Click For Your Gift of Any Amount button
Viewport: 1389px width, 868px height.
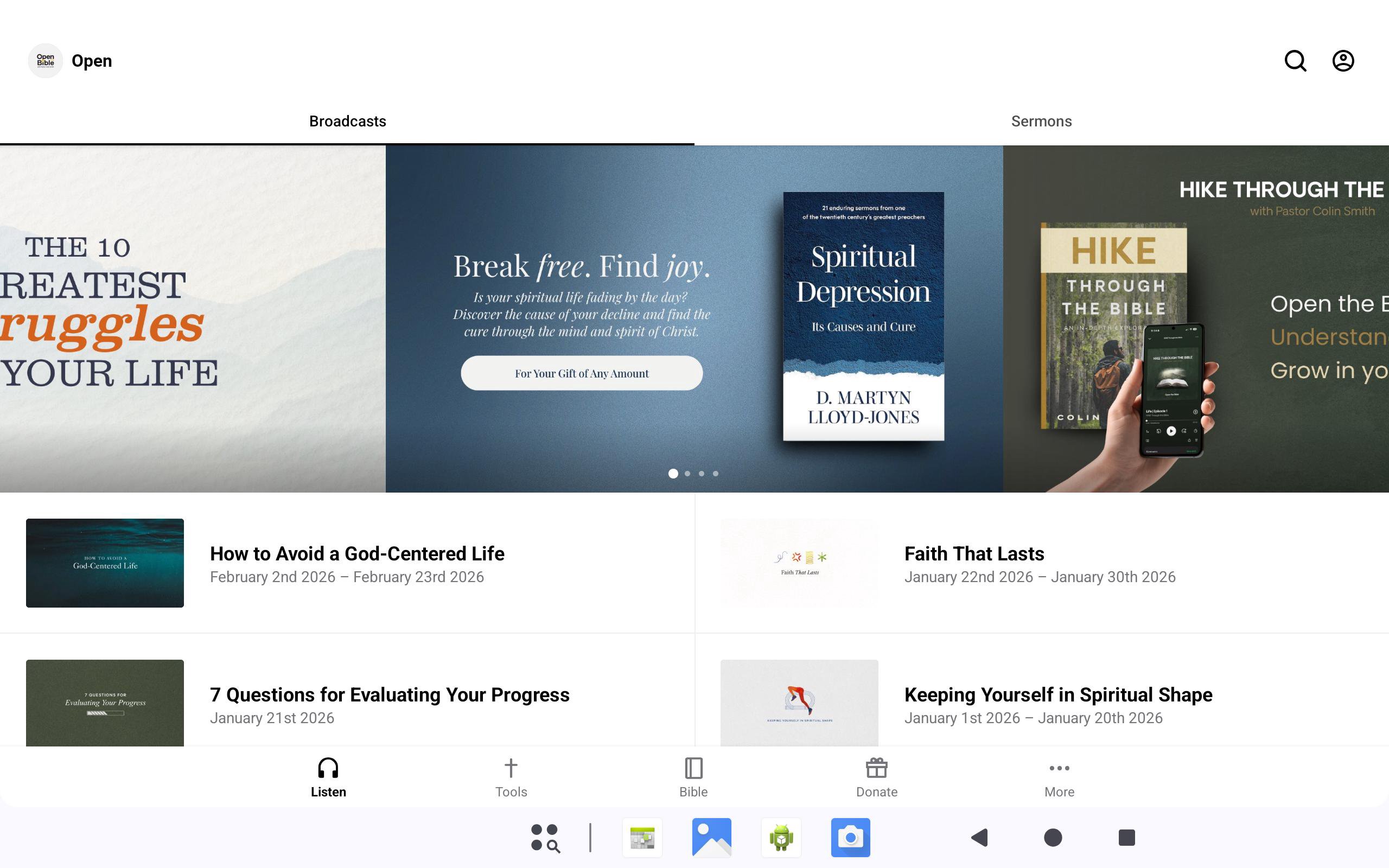coord(582,373)
